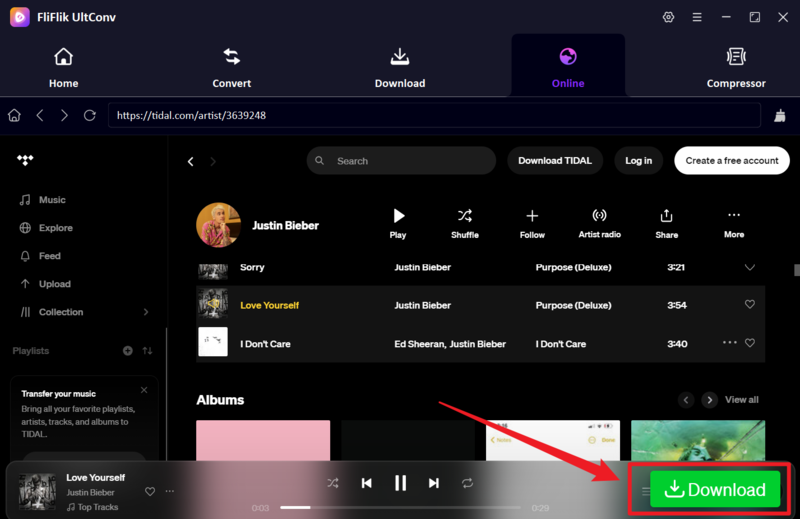Open Justin Bieber artist photo
The width and height of the screenshot is (800, 519).
(218, 225)
